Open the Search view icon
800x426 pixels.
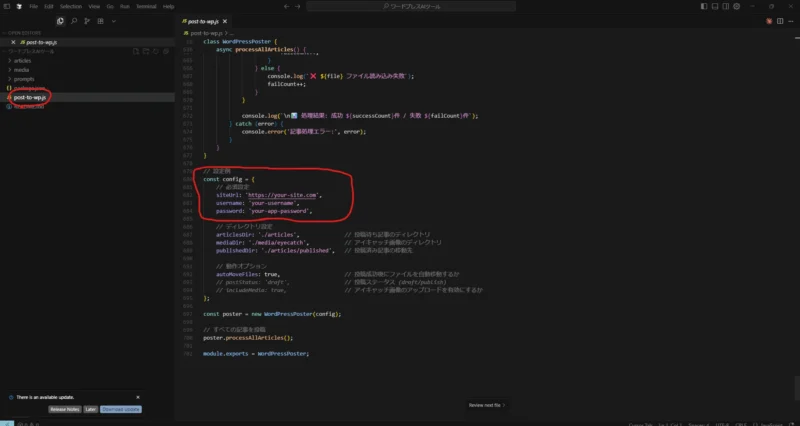(74, 21)
